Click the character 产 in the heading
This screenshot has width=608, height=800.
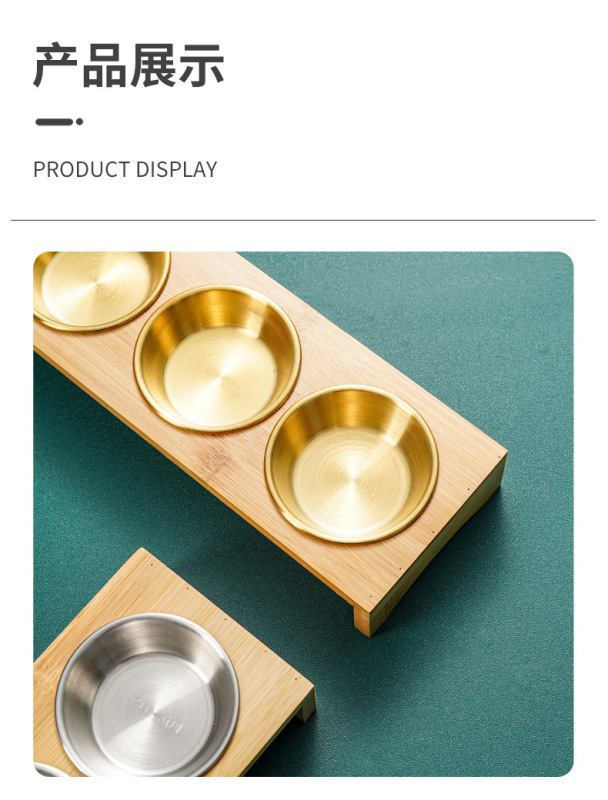tap(56, 65)
